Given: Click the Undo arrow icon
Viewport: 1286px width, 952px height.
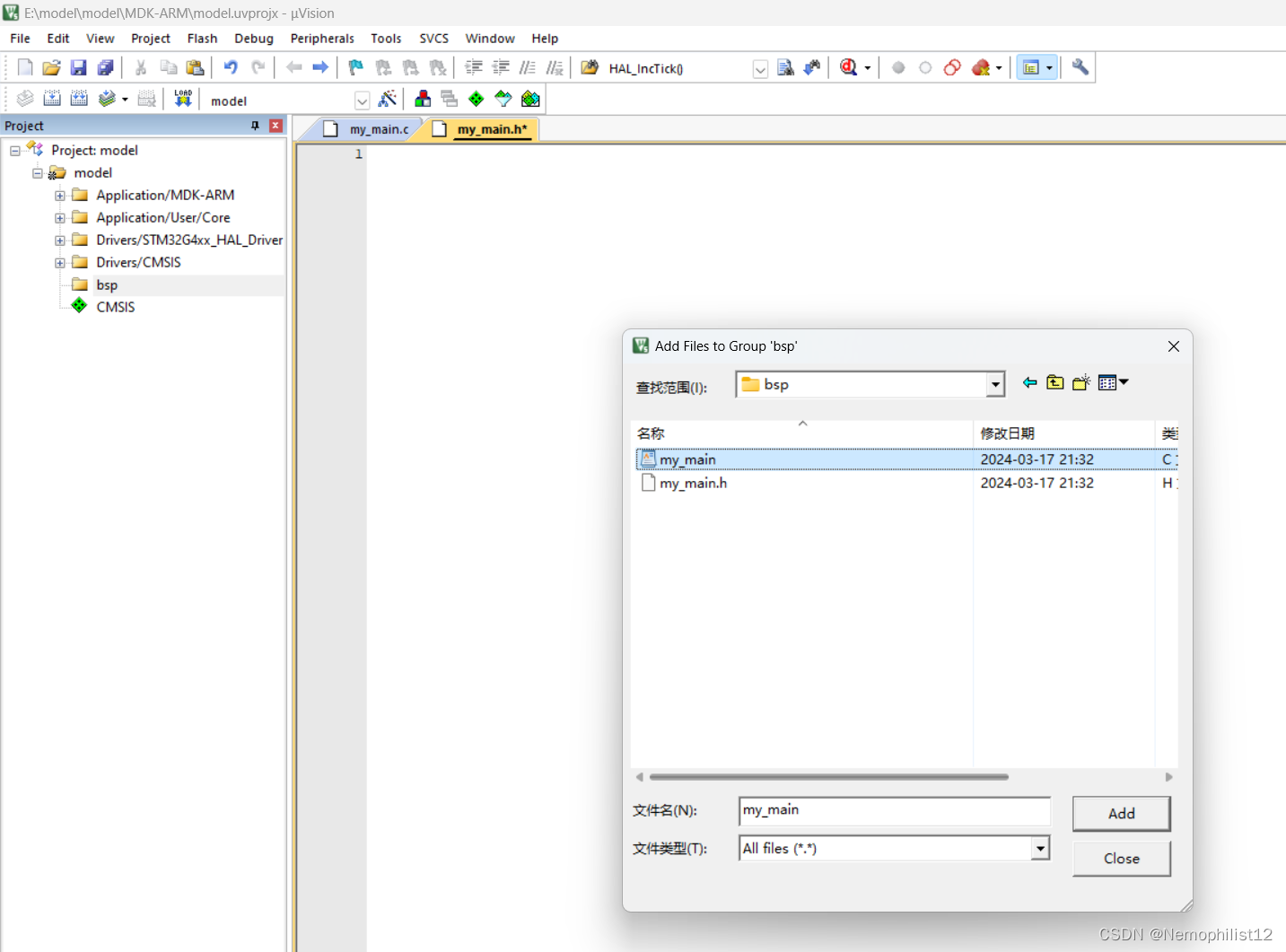Looking at the screenshot, I should [231, 67].
